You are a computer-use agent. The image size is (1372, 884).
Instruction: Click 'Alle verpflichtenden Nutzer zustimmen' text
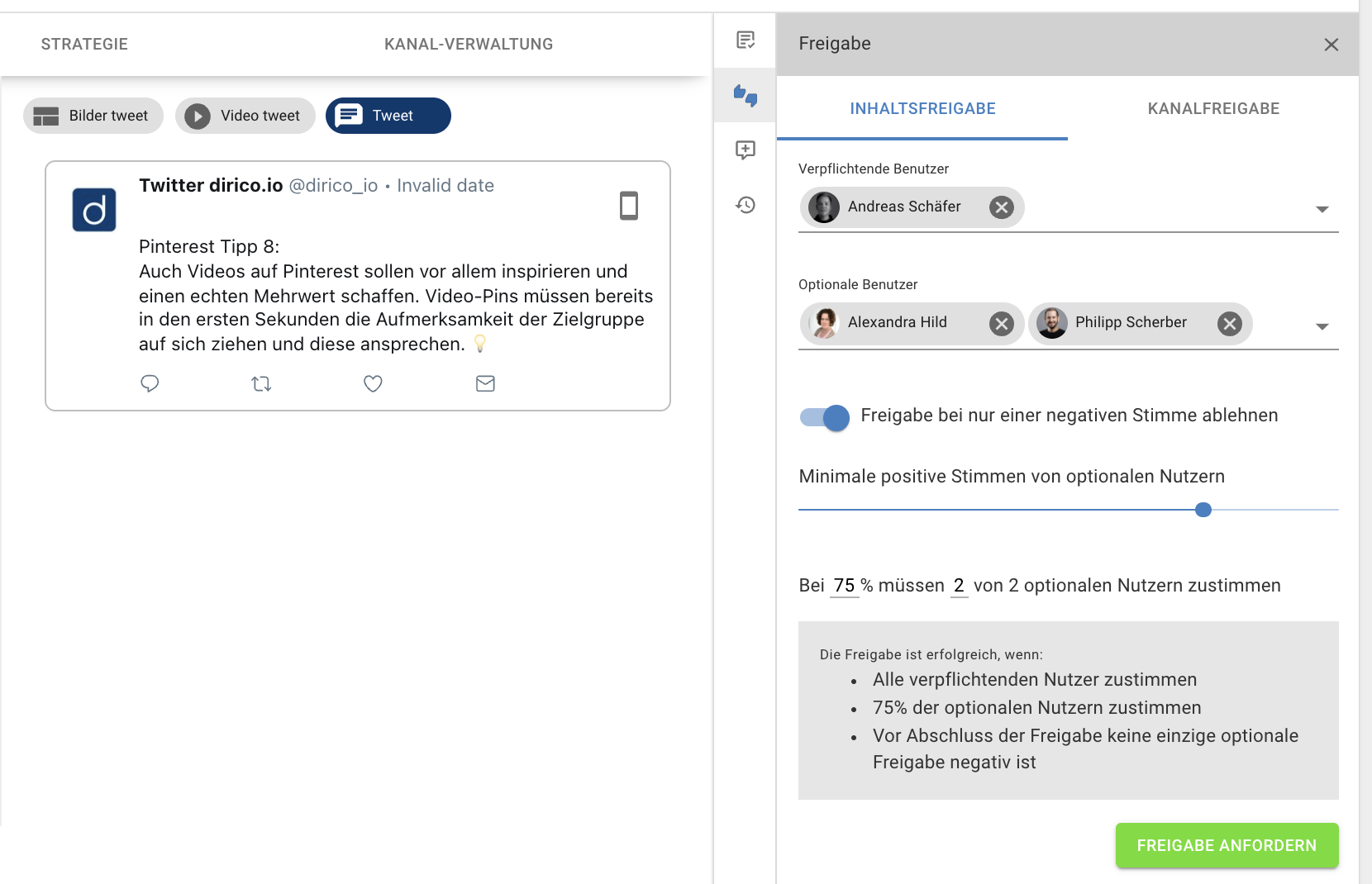point(1035,680)
